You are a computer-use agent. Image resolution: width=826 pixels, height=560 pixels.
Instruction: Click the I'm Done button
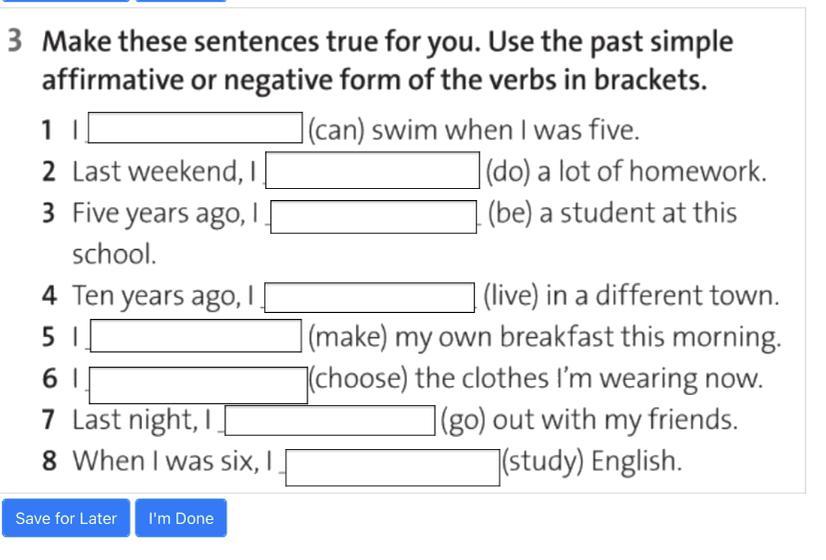coord(181,518)
